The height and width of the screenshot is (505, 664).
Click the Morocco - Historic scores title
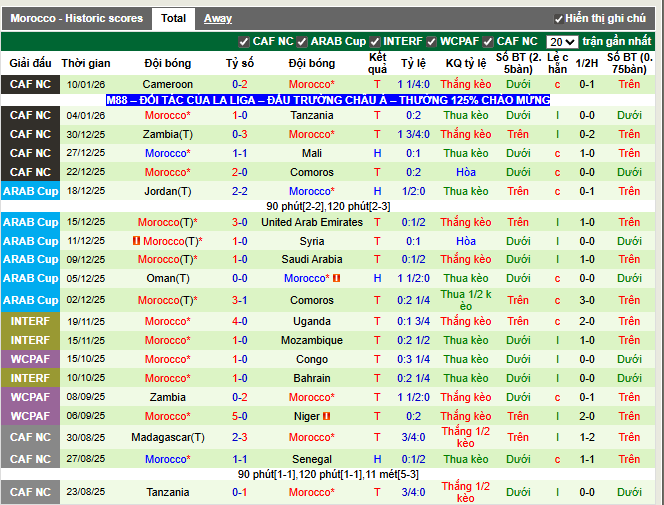tap(77, 19)
